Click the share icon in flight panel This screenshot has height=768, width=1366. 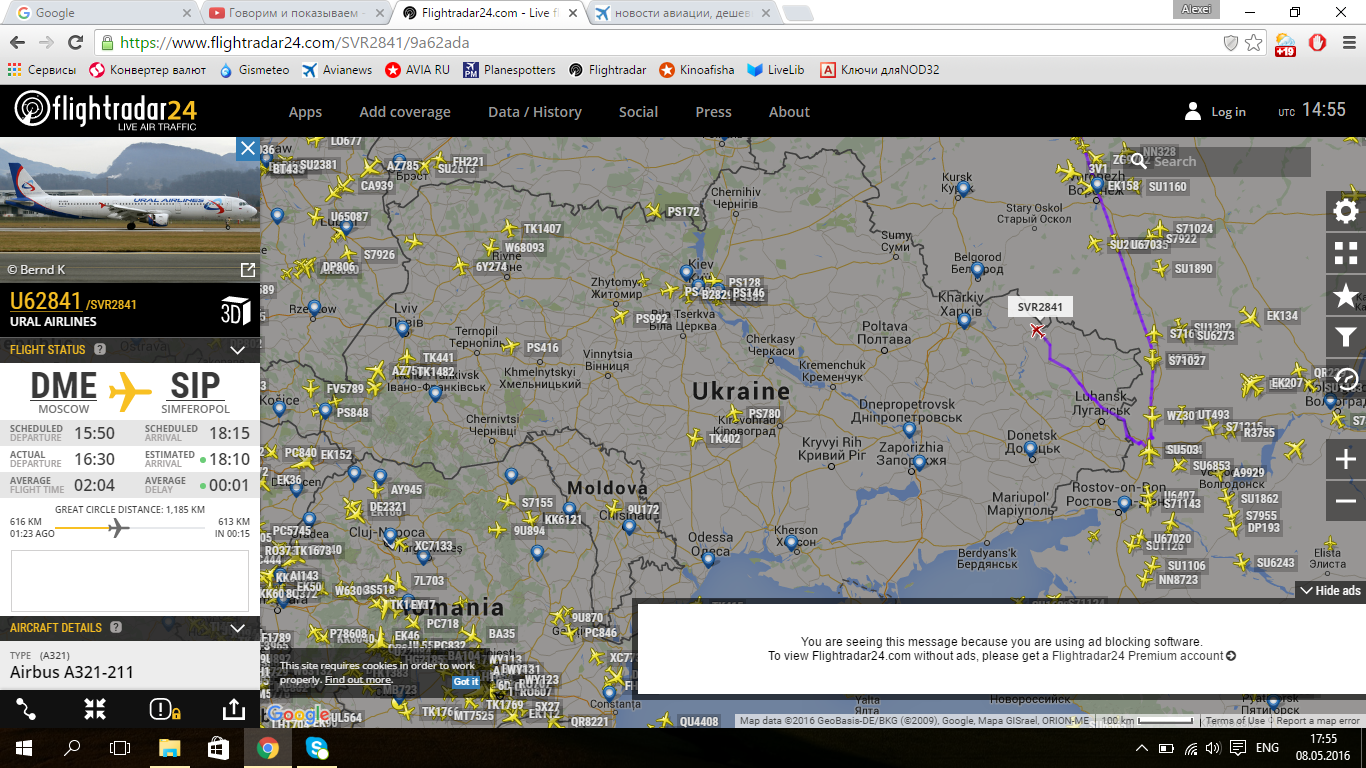click(x=232, y=709)
